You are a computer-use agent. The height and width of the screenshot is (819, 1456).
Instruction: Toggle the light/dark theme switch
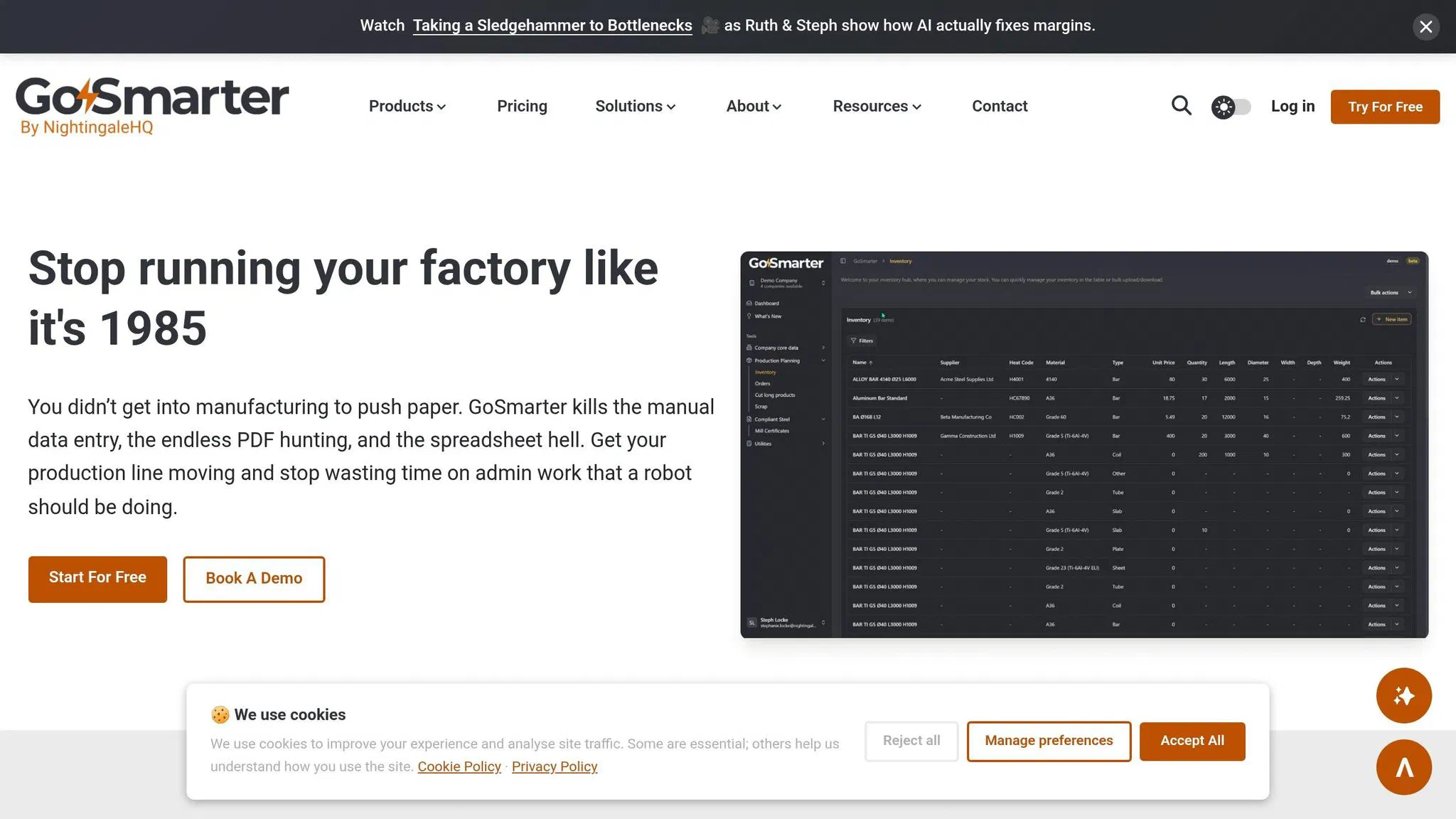[x=1231, y=107]
